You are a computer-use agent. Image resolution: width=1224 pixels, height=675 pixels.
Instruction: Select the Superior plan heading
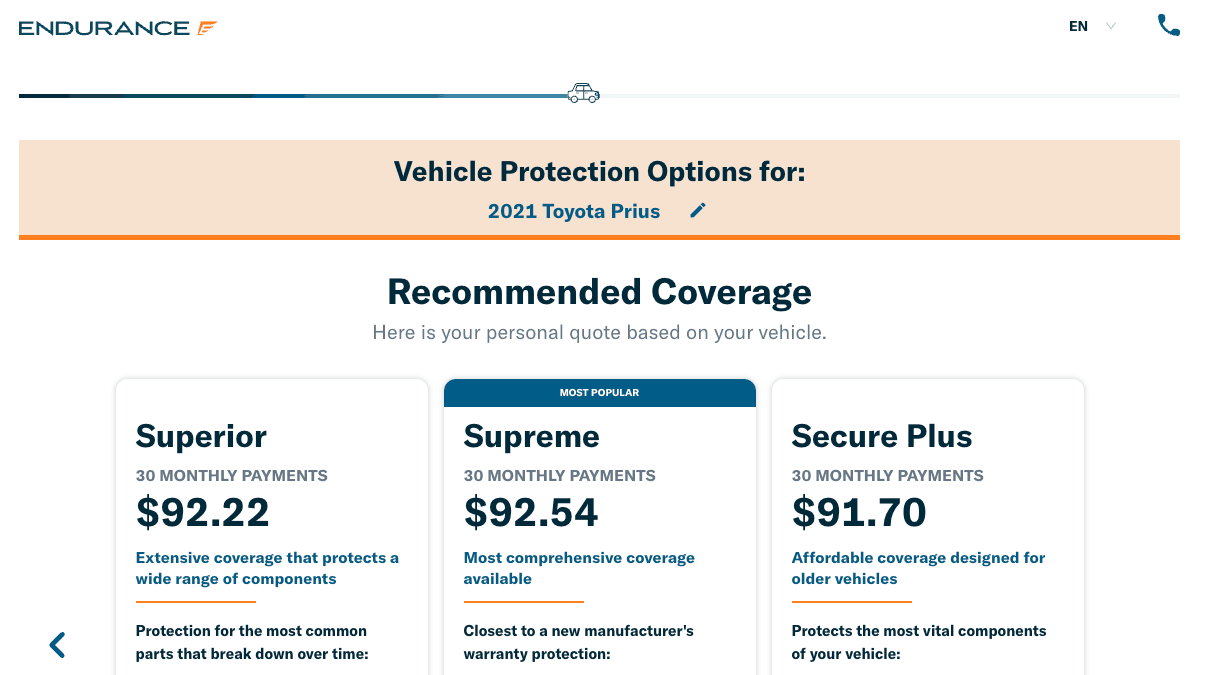pyautogui.click(x=201, y=436)
